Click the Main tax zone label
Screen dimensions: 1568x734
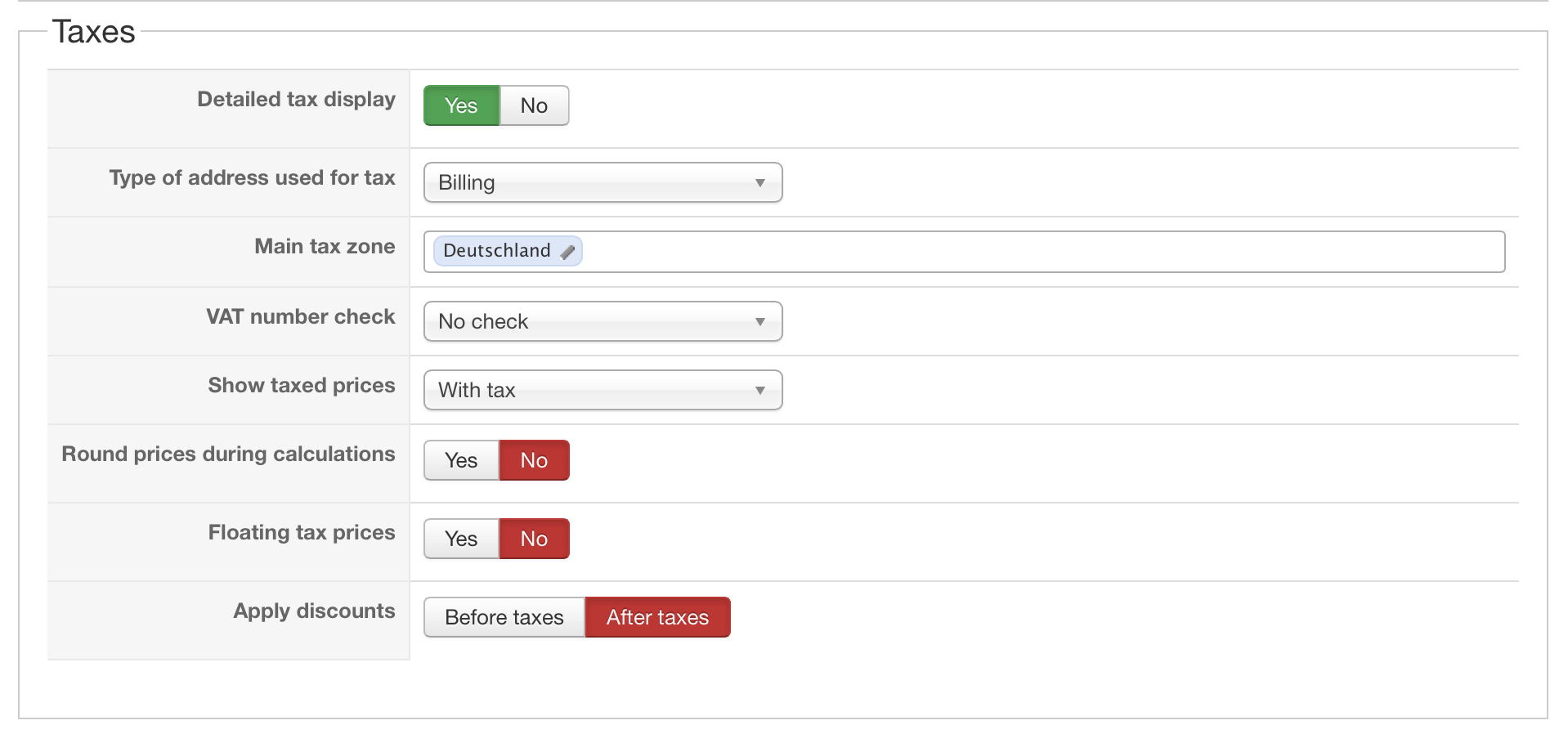[x=325, y=246]
